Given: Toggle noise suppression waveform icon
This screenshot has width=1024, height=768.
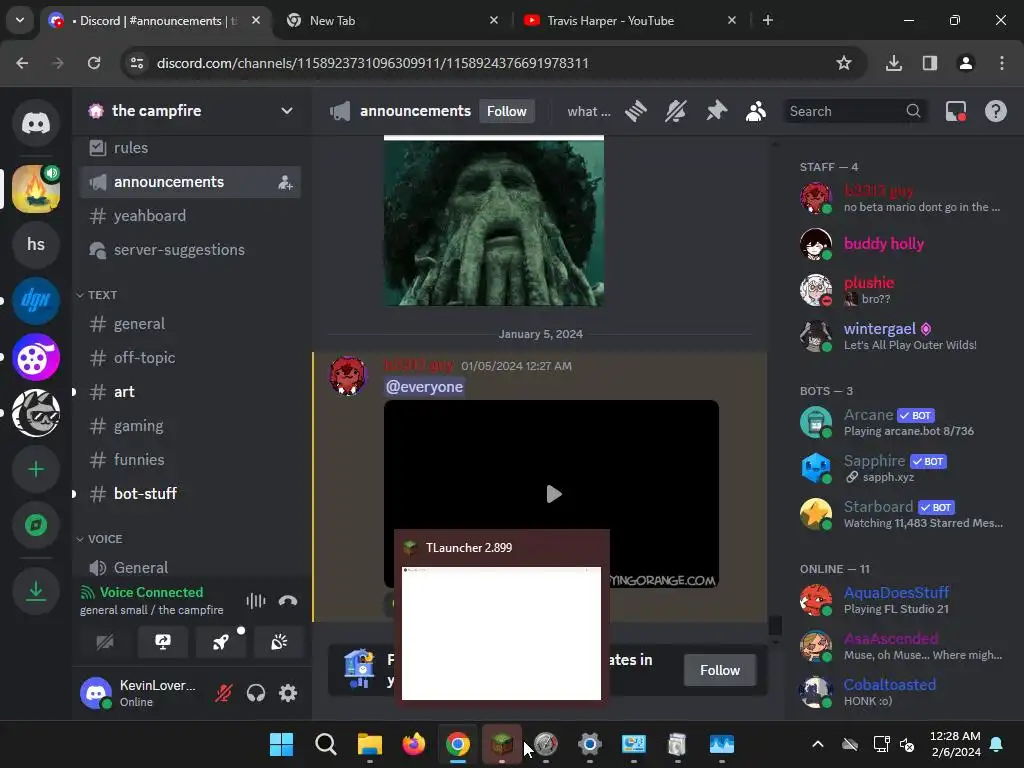Looking at the screenshot, I should 255,601.
